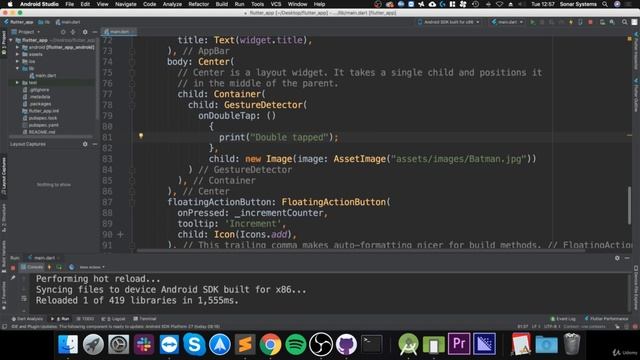This screenshot has width=640, height=360.
Task: Open Flutter Performance tool window
Action: [607, 319]
